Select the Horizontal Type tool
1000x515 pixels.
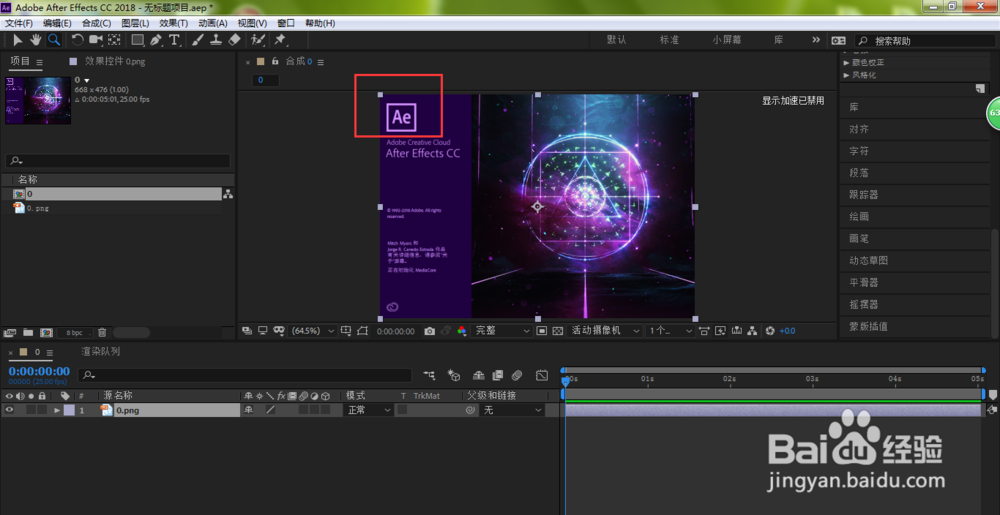click(174, 40)
